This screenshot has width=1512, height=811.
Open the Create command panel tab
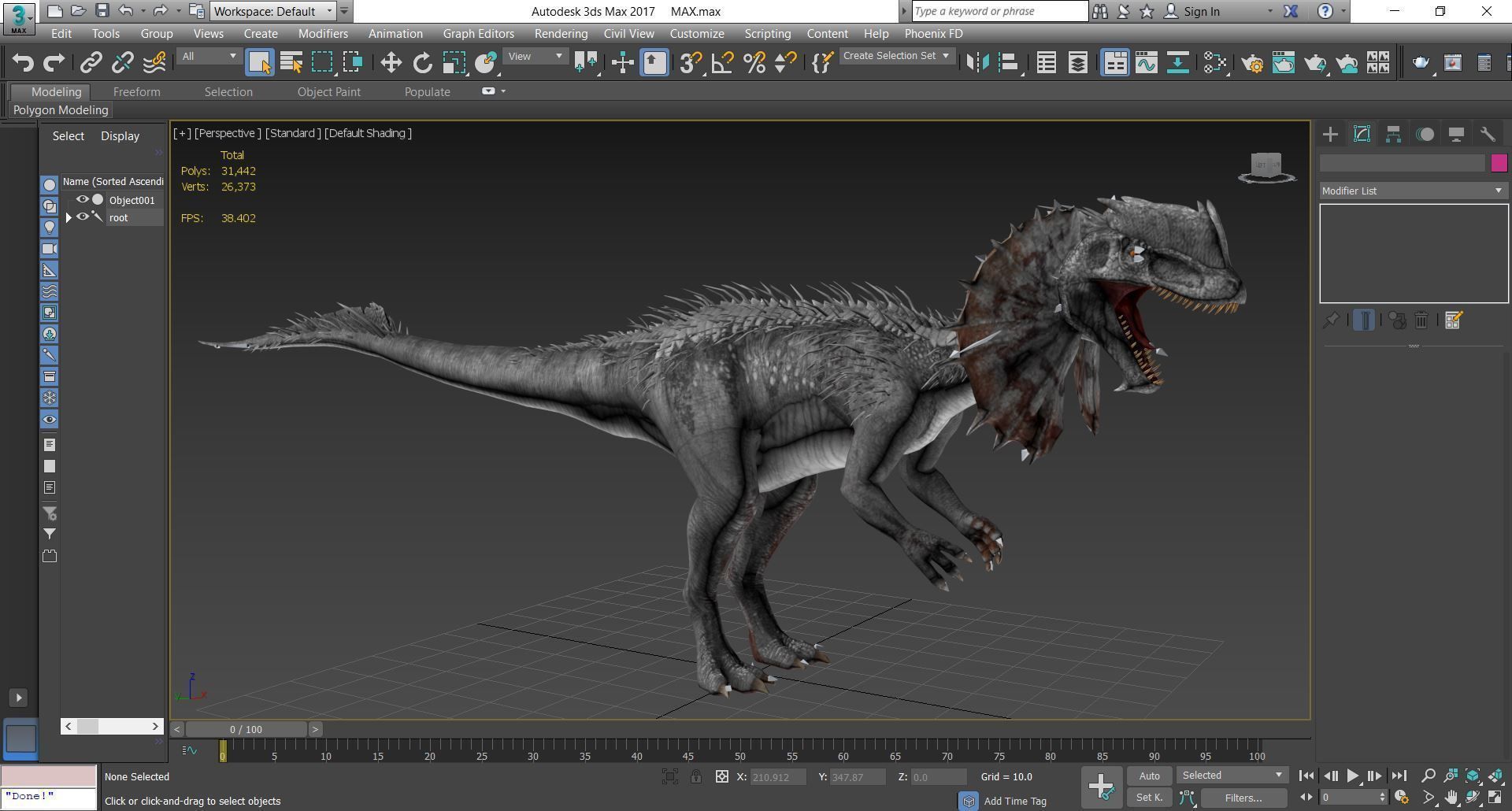pos(1330,134)
